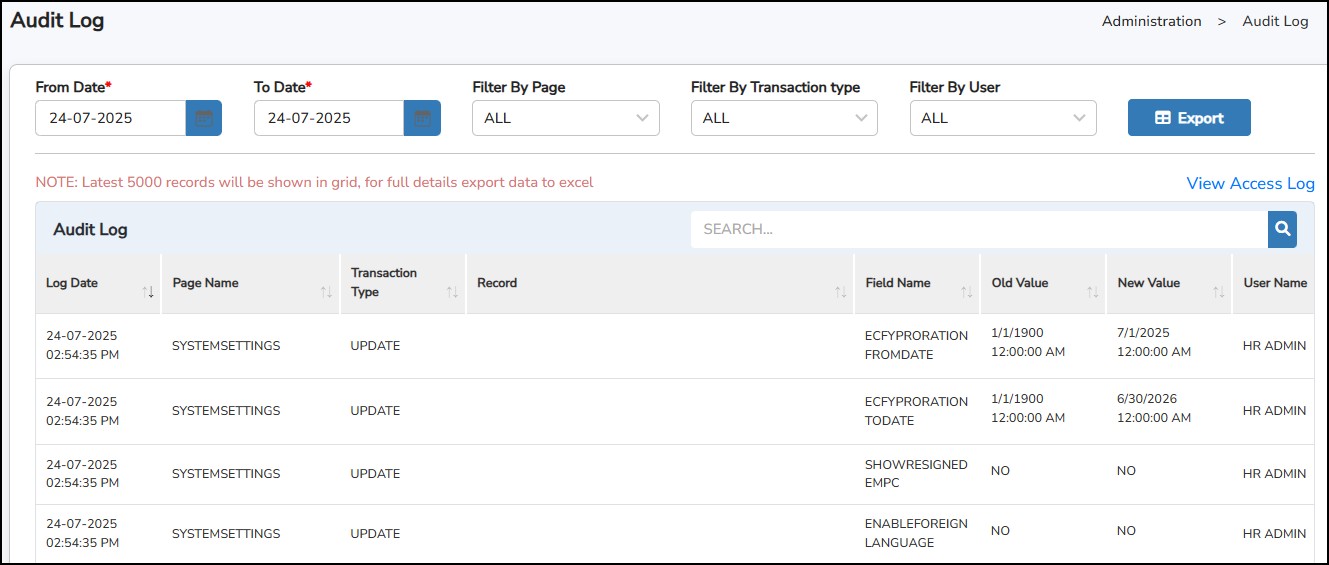Sort by Page Name column arrows
Viewport: 1329px width, 565px height.
pos(326,292)
